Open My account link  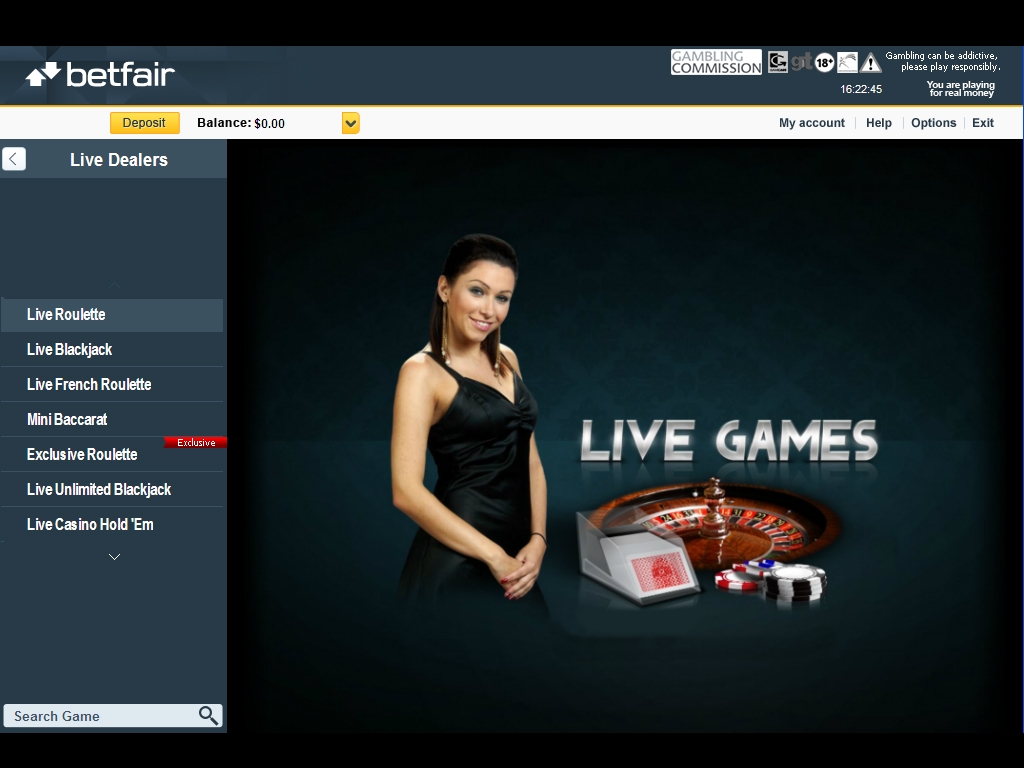[811, 123]
